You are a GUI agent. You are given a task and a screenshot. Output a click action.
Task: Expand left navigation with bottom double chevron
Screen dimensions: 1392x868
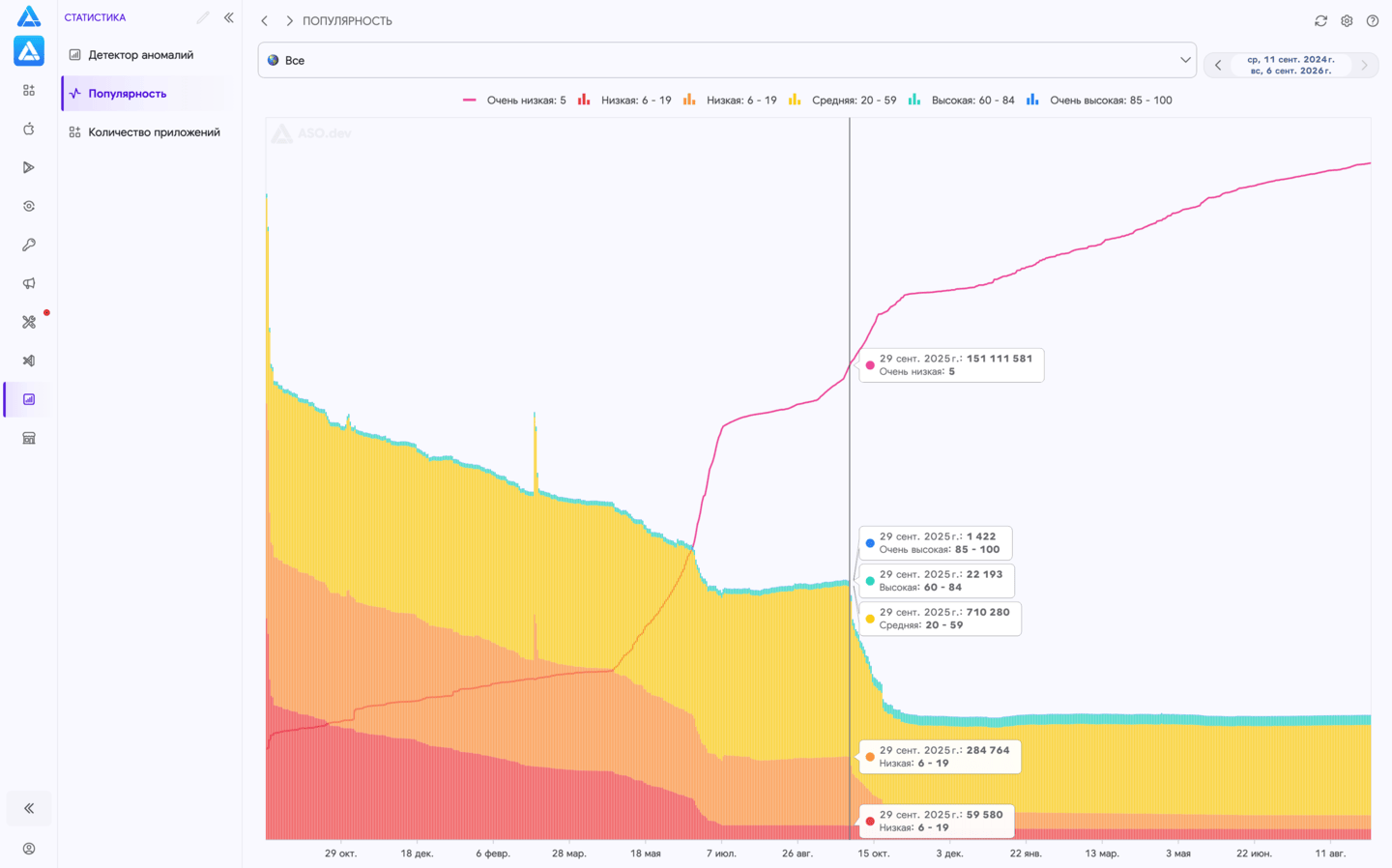29,808
